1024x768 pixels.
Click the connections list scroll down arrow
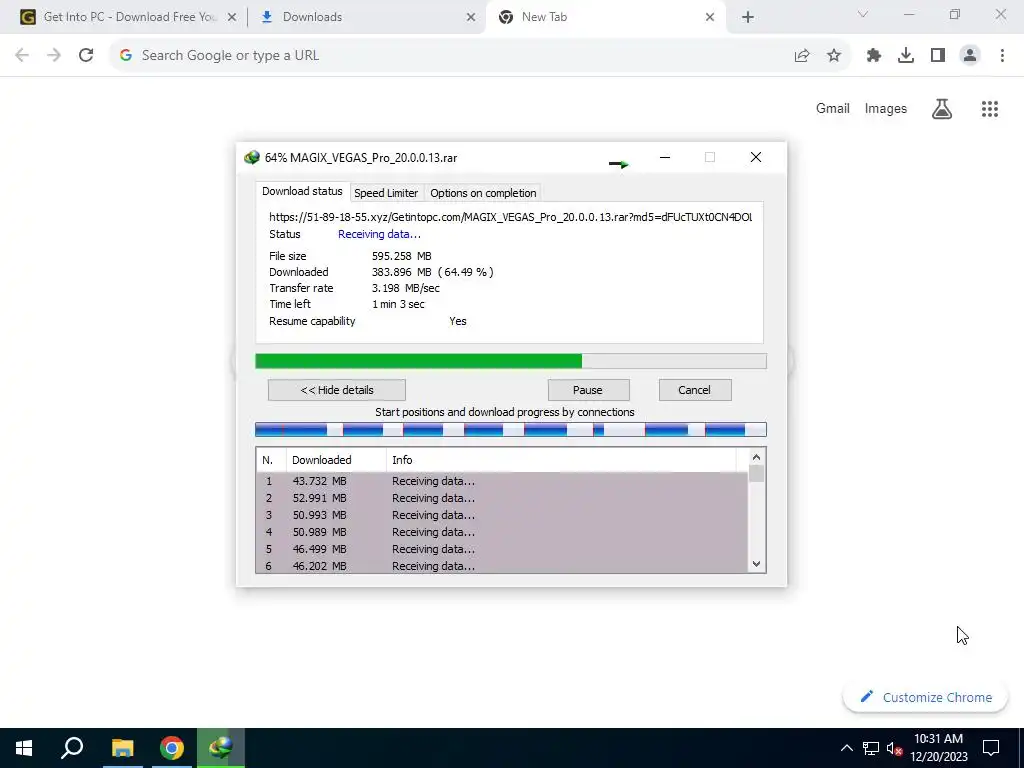tap(756, 564)
